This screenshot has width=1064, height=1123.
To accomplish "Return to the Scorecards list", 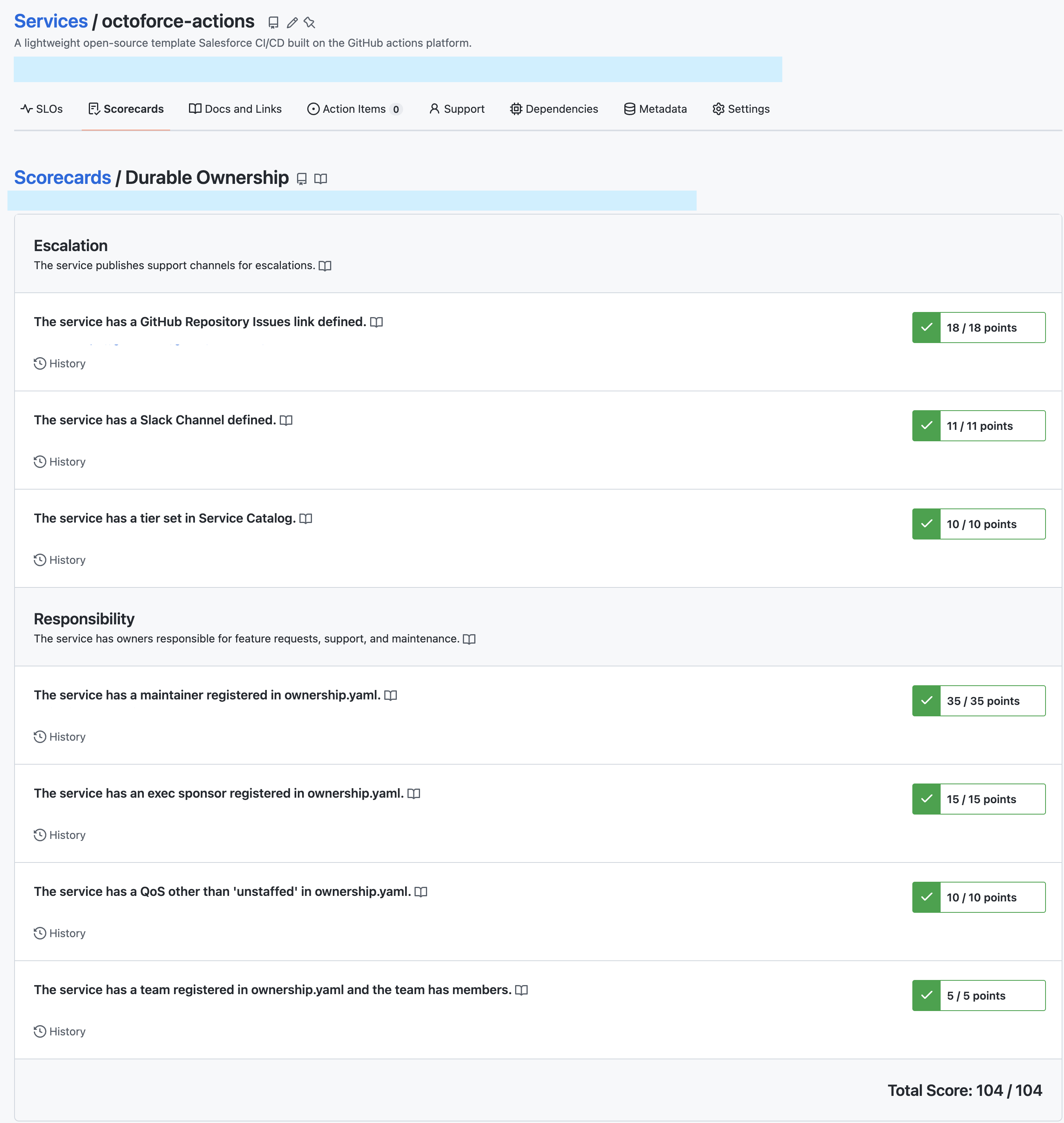I will pyautogui.click(x=62, y=177).
